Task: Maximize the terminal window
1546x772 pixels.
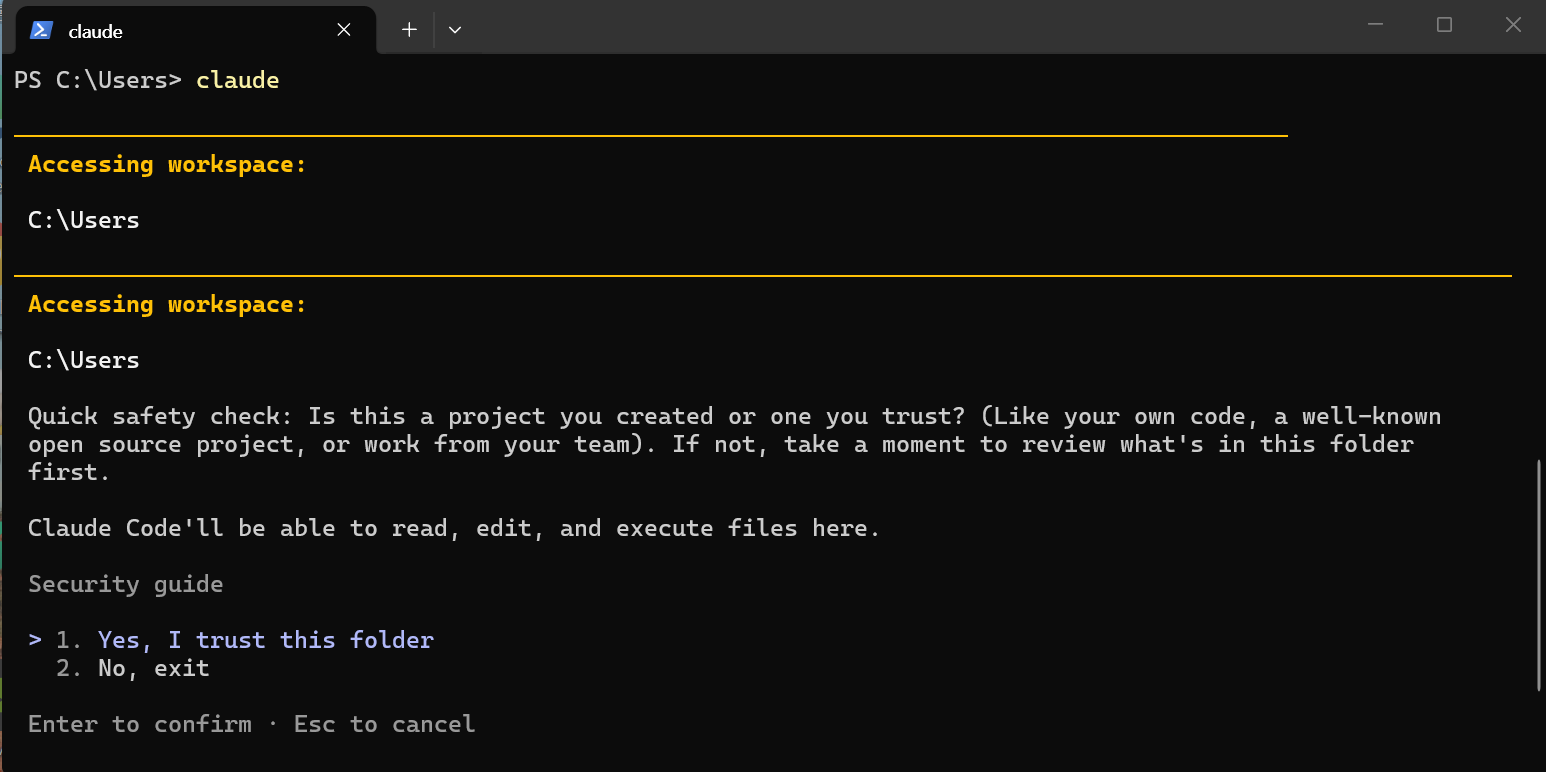Action: [x=1444, y=26]
